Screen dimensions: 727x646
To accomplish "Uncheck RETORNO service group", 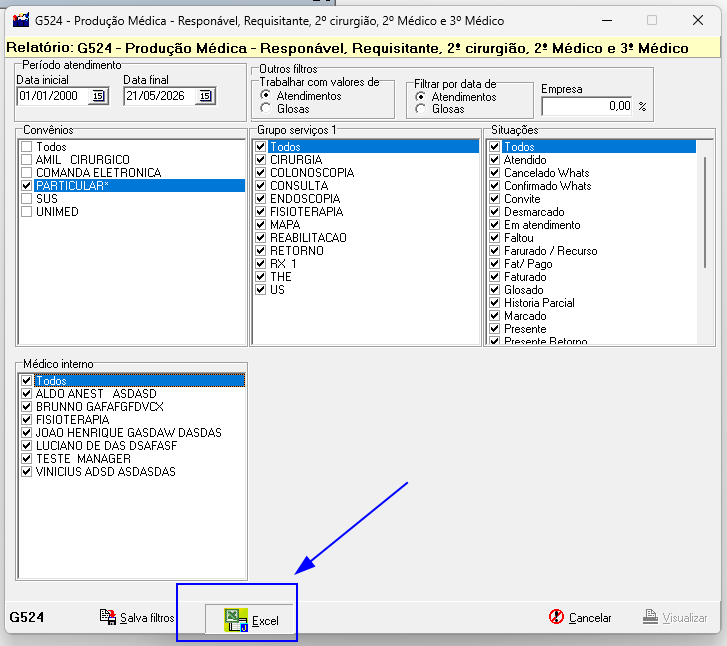I will [261, 250].
